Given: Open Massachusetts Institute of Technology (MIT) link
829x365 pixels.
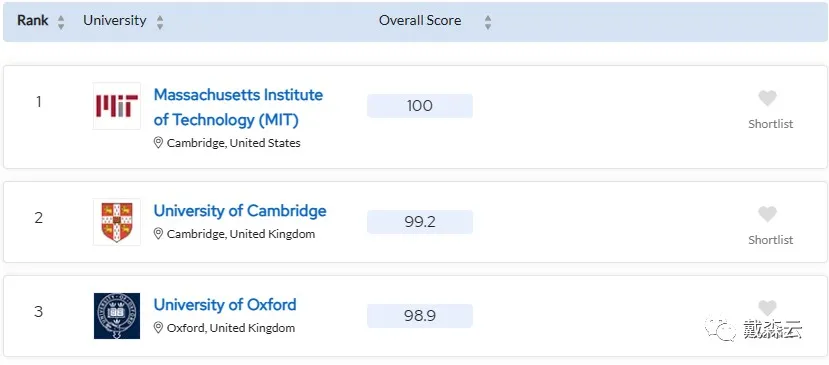Looking at the screenshot, I should (238, 107).
